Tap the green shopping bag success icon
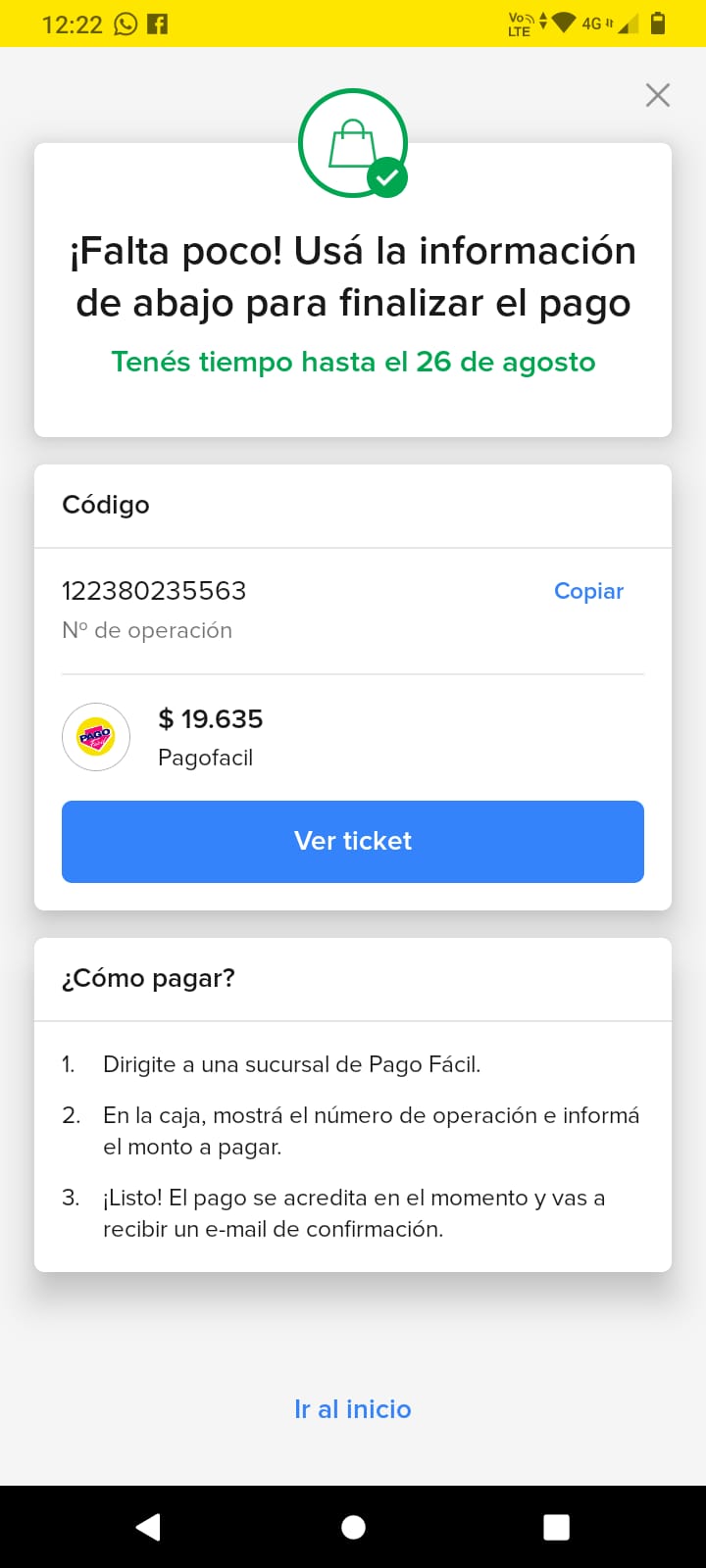 pyautogui.click(x=353, y=143)
